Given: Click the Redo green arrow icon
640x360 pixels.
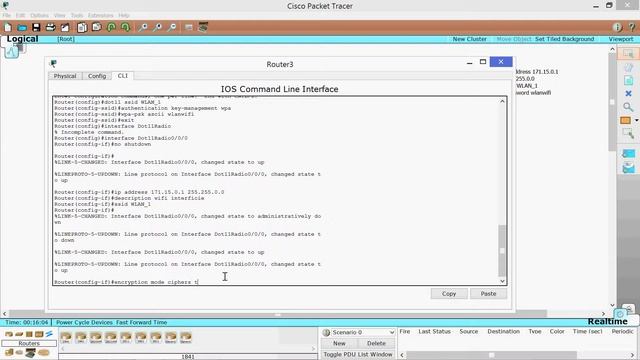Looking at the screenshot, I should (x=125, y=27).
